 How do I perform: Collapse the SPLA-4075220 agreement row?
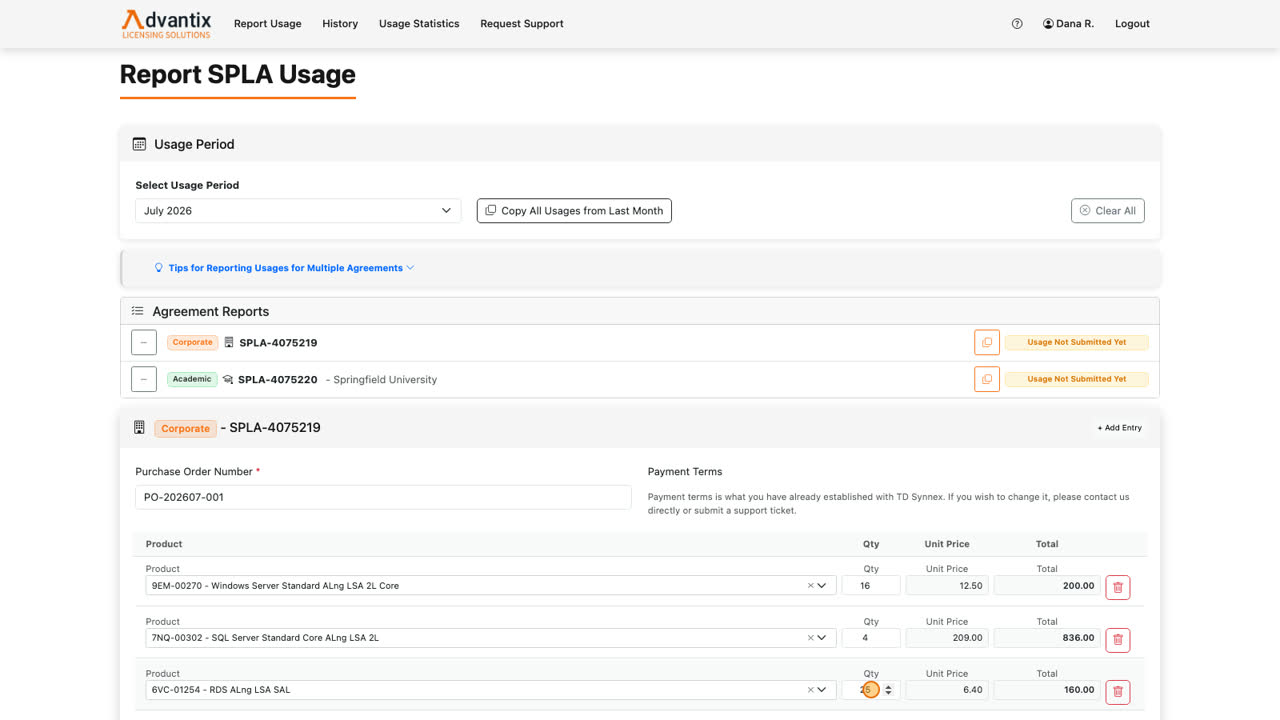tap(144, 379)
